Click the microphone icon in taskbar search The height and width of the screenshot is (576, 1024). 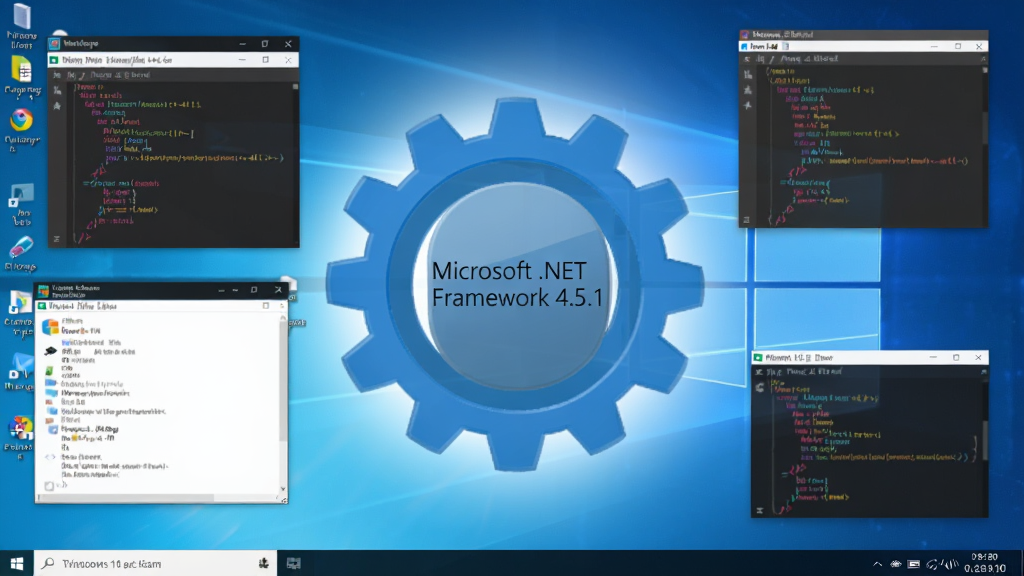[x=263, y=563]
